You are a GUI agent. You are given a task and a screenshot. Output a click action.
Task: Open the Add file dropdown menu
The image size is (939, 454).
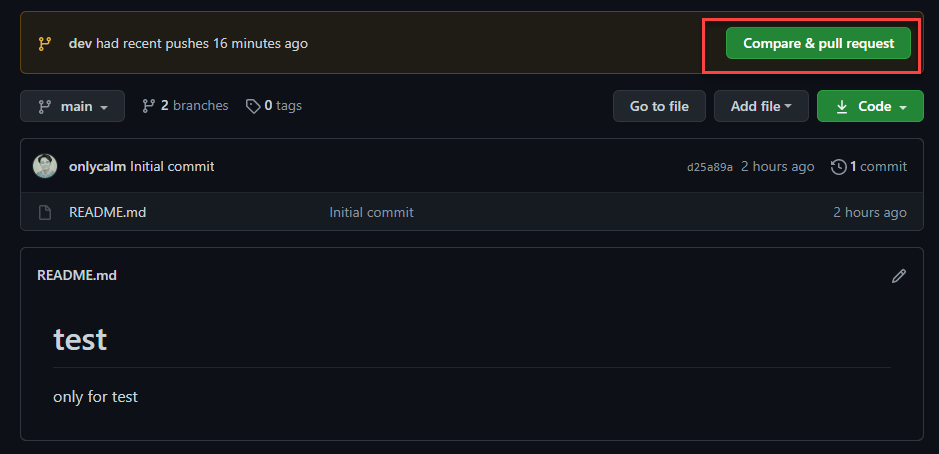tap(761, 106)
